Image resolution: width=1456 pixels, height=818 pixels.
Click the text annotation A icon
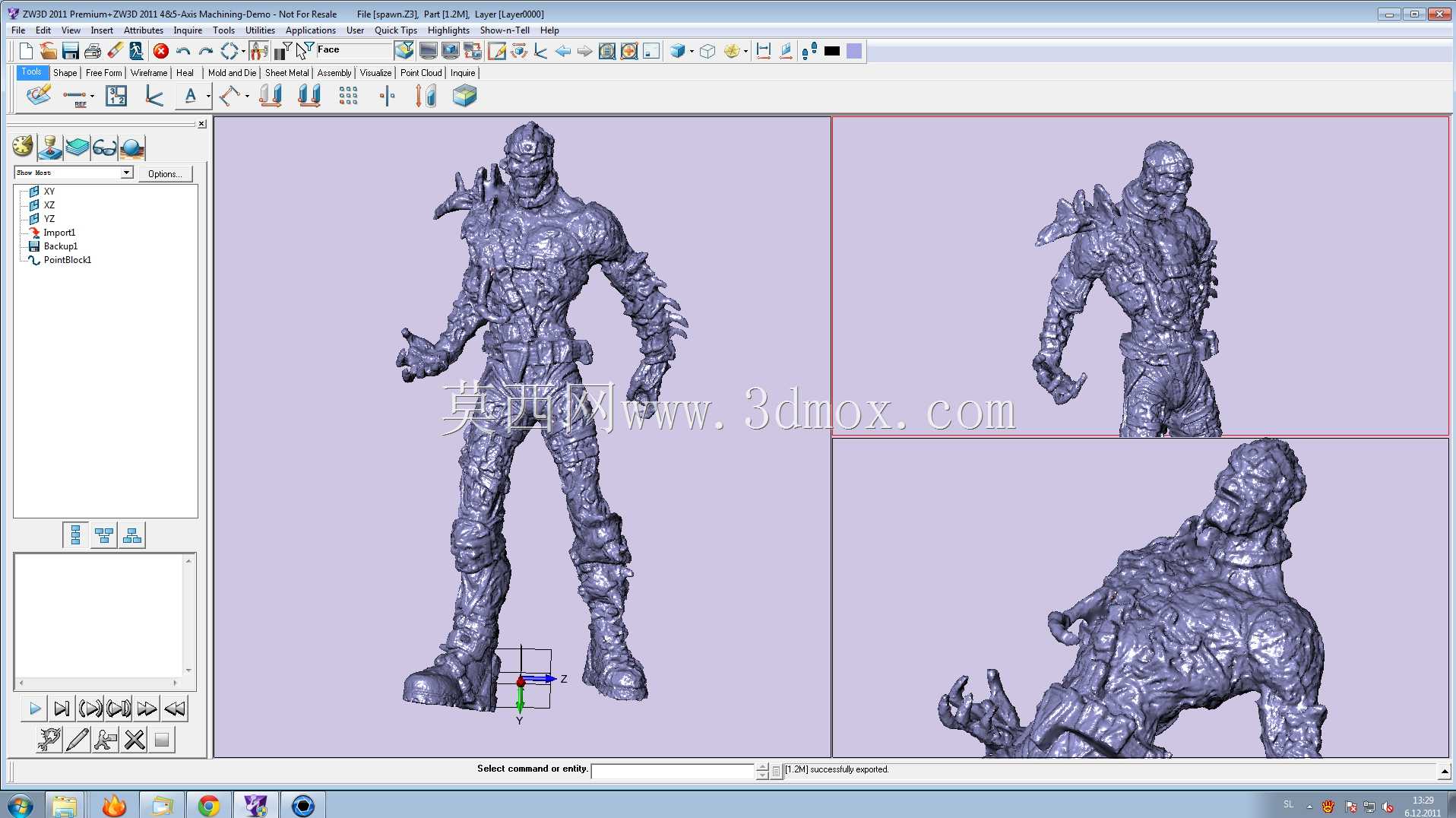190,96
